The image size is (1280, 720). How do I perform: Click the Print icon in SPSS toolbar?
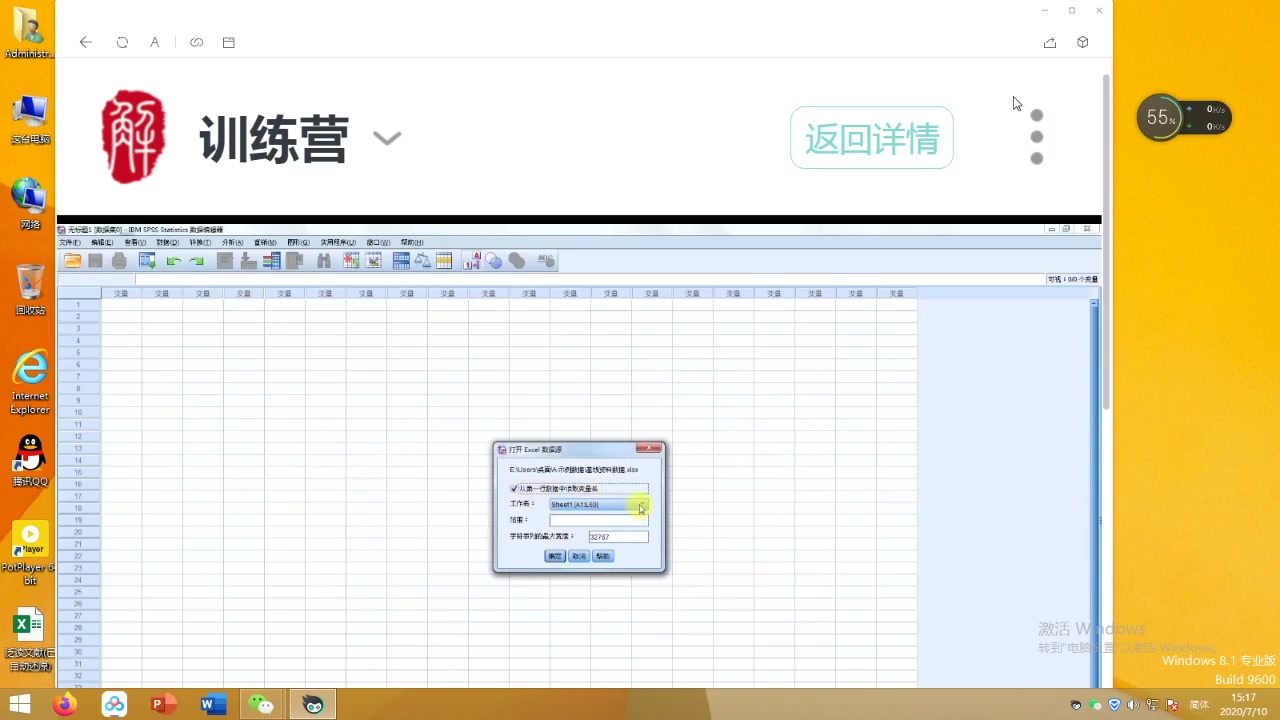click(119, 260)
